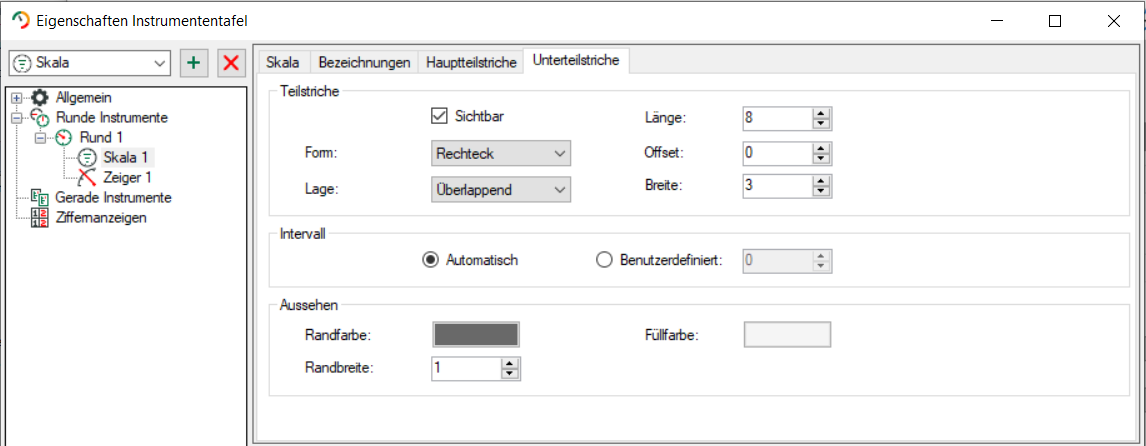Click the Skala 1 scale icon
This screenshot has height=446, width=1146.
[87, 157]
